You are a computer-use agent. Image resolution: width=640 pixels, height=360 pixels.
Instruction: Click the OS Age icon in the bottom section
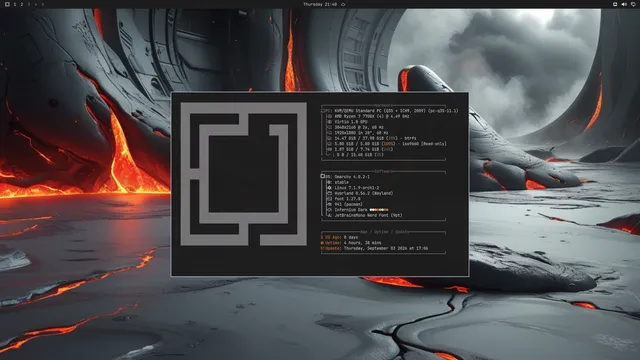(x=322, y=237)
